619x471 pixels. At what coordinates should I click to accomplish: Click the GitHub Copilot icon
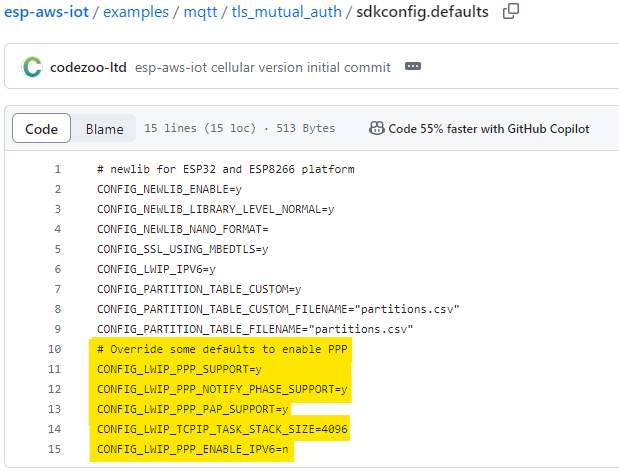(x=377, y=128)
